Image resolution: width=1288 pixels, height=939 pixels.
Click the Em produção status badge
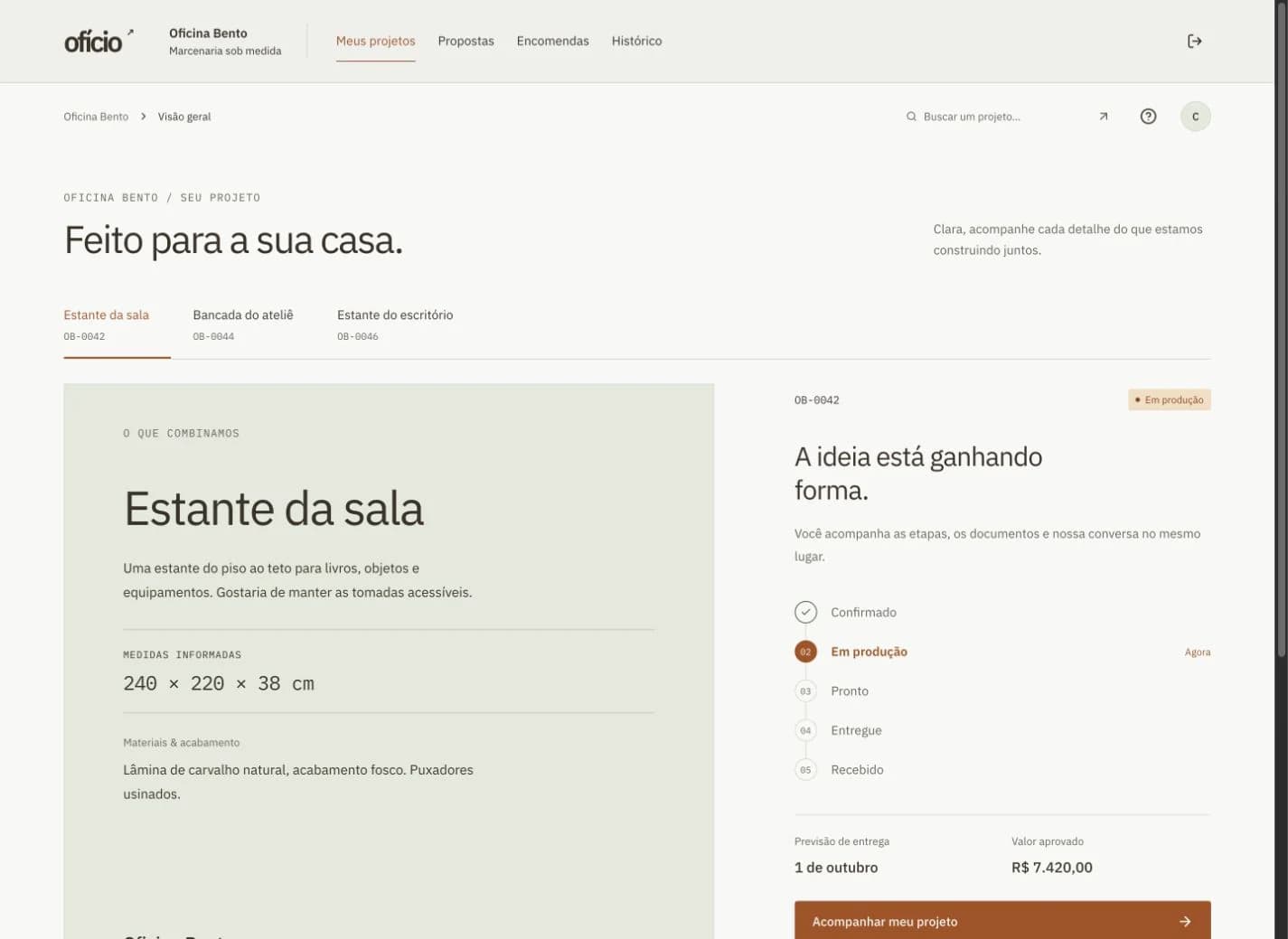(x=1170, y=399)
